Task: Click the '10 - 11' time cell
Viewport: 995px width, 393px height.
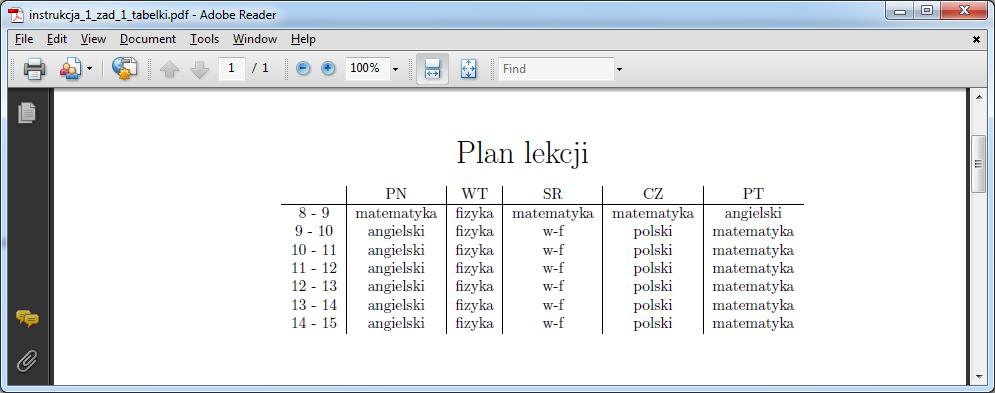Action: (x=313, y=250)
